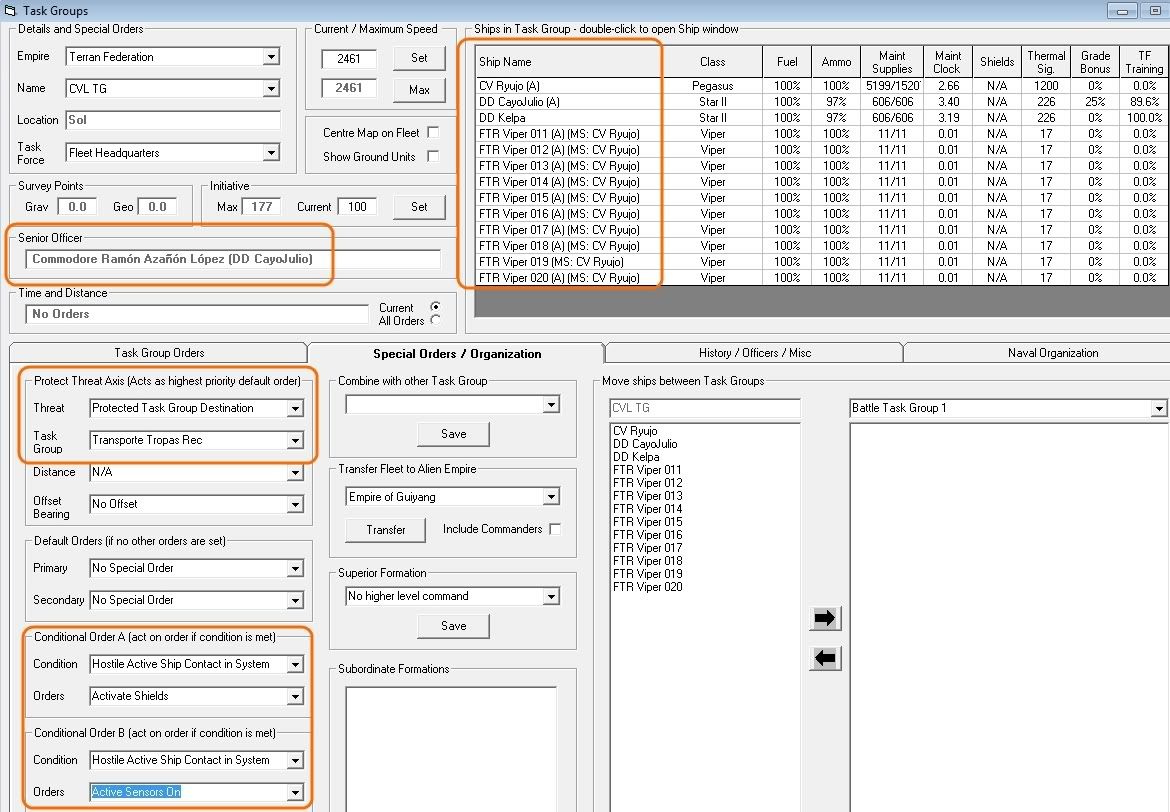Expand the Distance N/A dropdown
Screen dimensions: 1170x812
point(295,472)
